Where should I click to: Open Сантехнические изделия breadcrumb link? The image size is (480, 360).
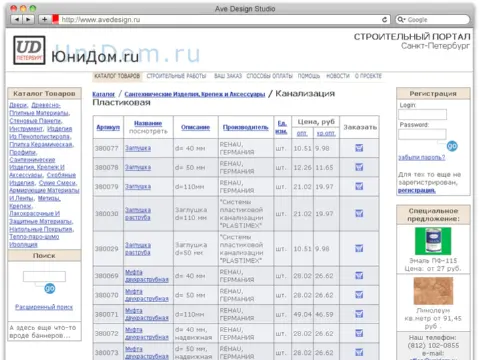195,94
